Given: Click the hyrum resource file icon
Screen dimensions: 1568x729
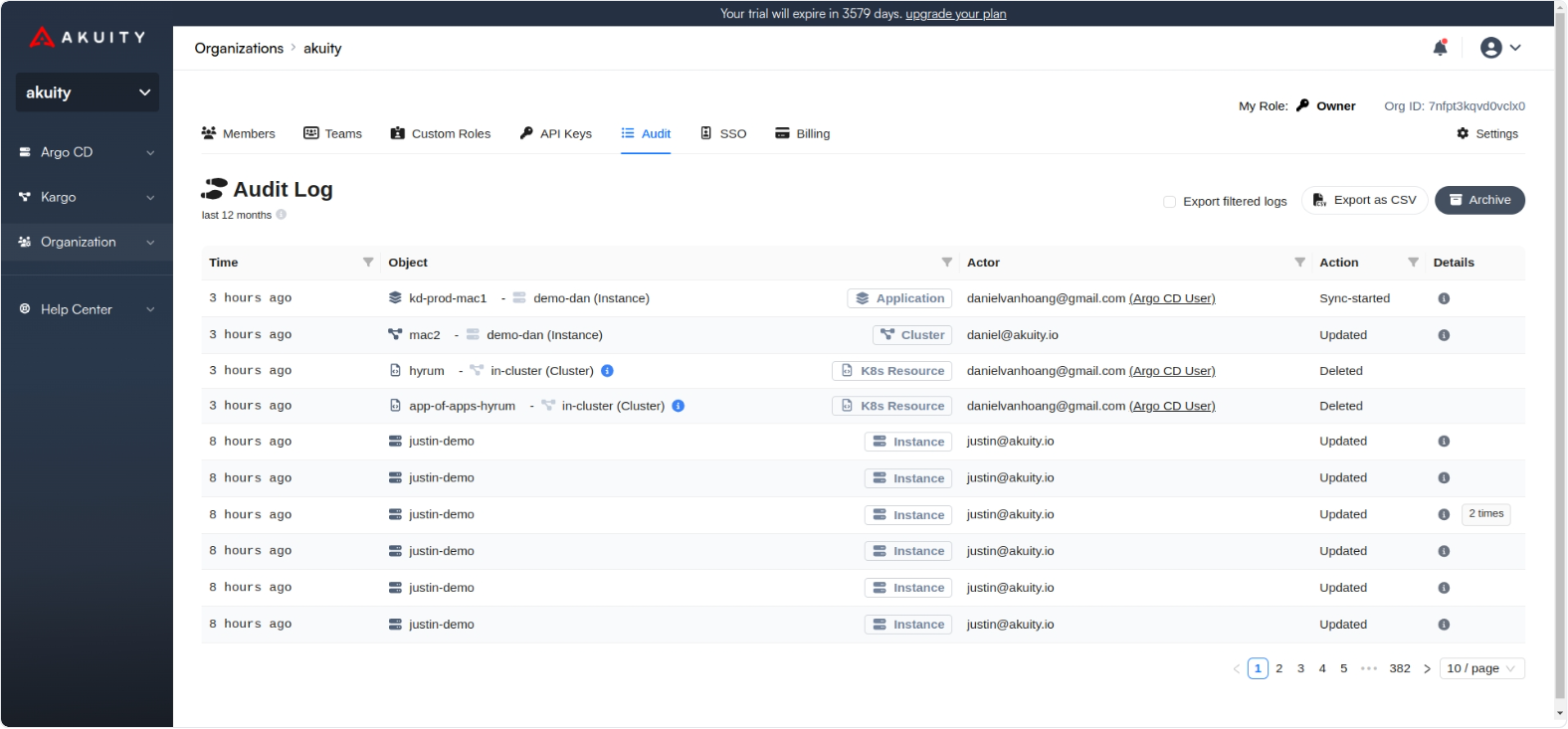Looking at the screenshot, I should 395,371.
